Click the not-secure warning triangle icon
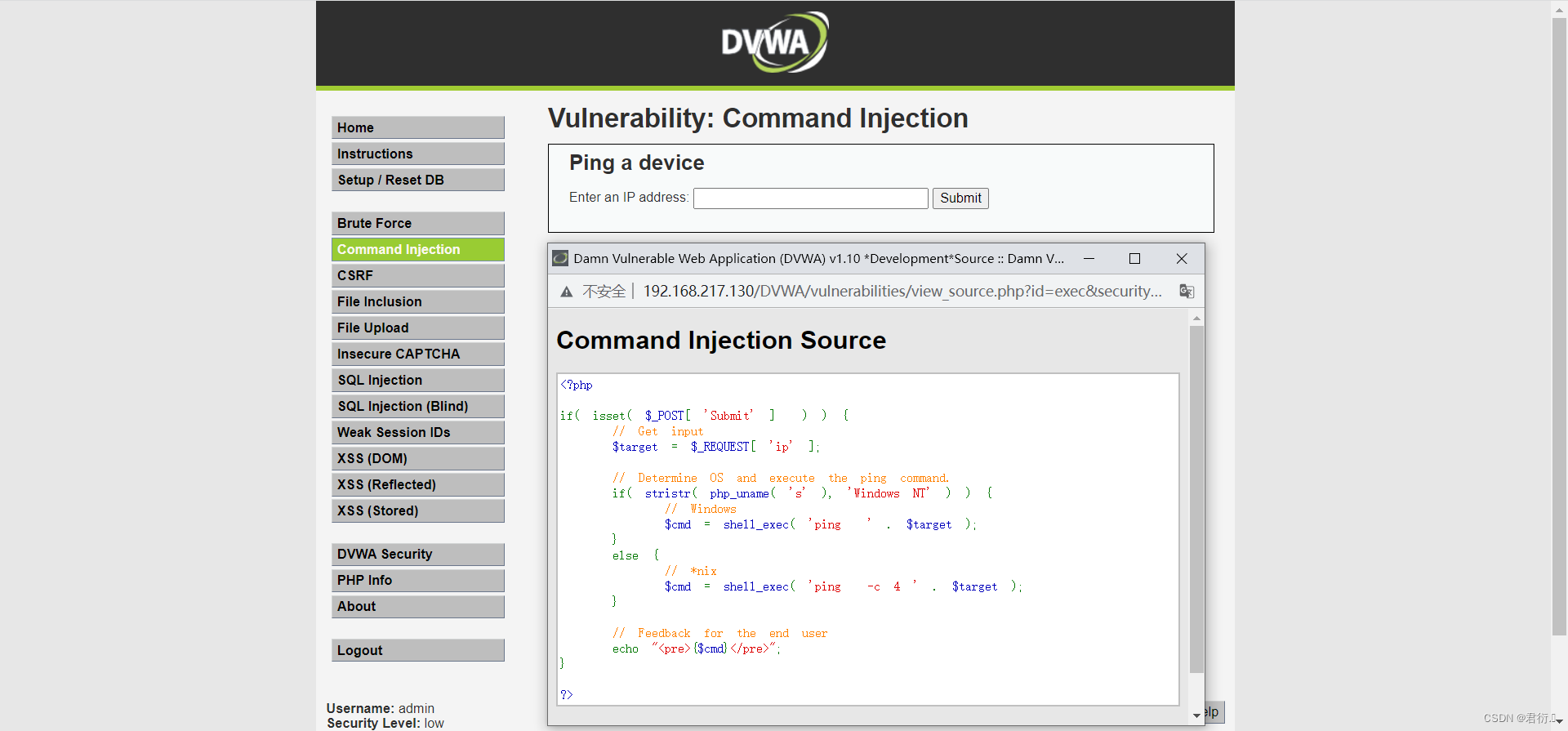The image size is (1568, 731). pos(567,292)
